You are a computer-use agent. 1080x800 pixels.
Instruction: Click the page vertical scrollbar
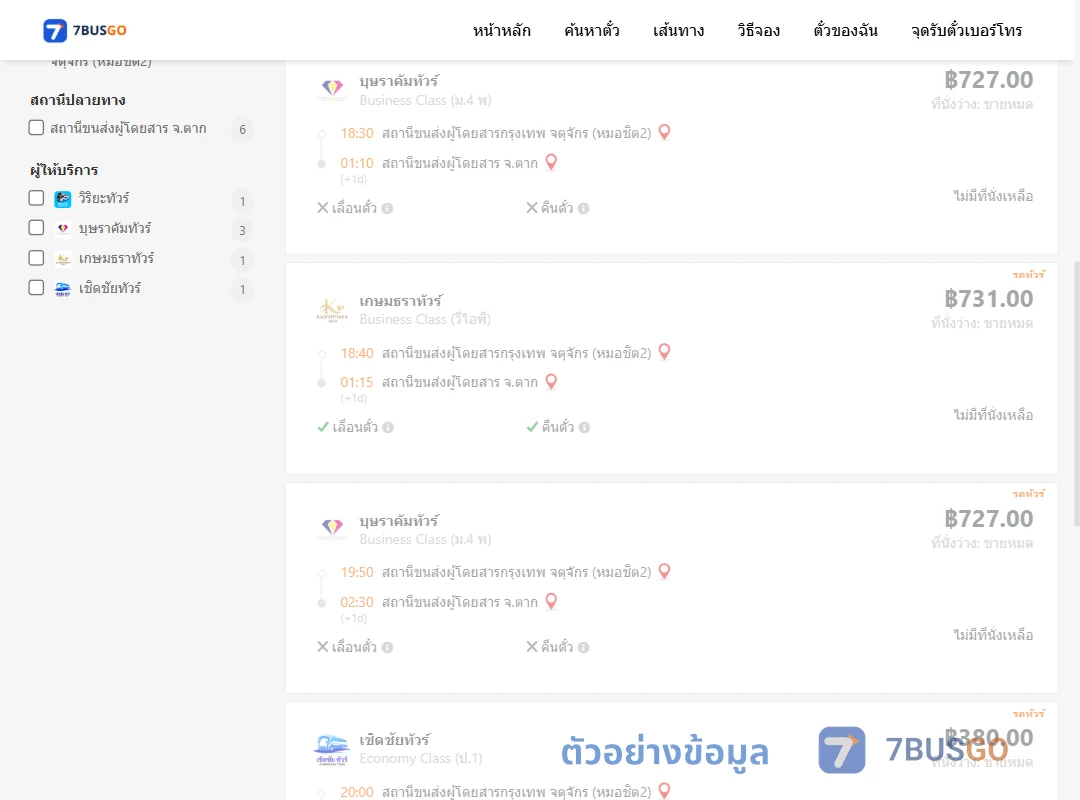point(1077,393)
